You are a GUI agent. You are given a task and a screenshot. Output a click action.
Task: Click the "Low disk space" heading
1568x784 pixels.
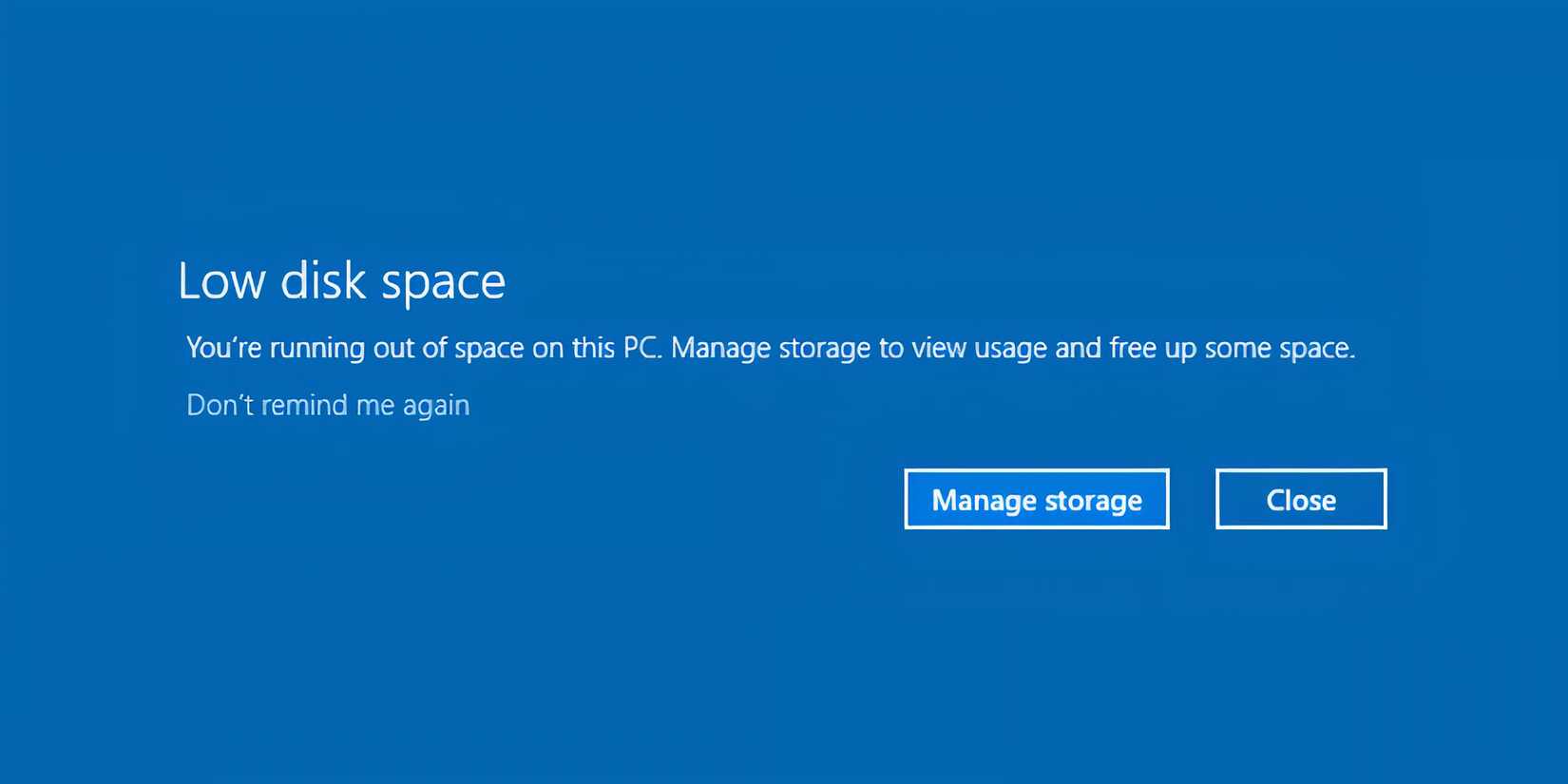point(341,281)
